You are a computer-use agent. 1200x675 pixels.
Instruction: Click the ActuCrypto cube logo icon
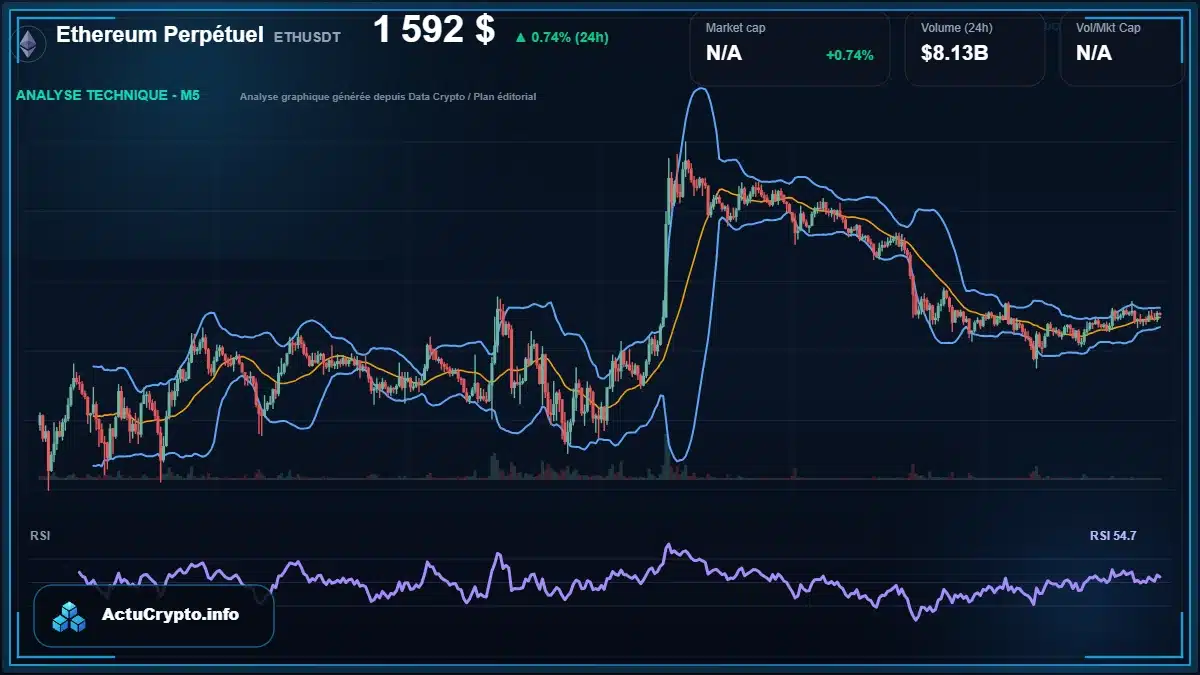[x=70, y=617]
